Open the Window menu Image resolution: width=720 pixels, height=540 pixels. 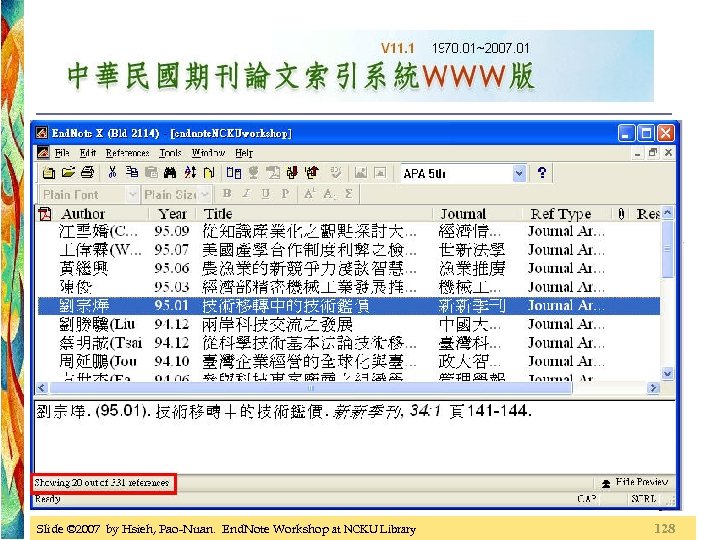click(x=208, y=153)
